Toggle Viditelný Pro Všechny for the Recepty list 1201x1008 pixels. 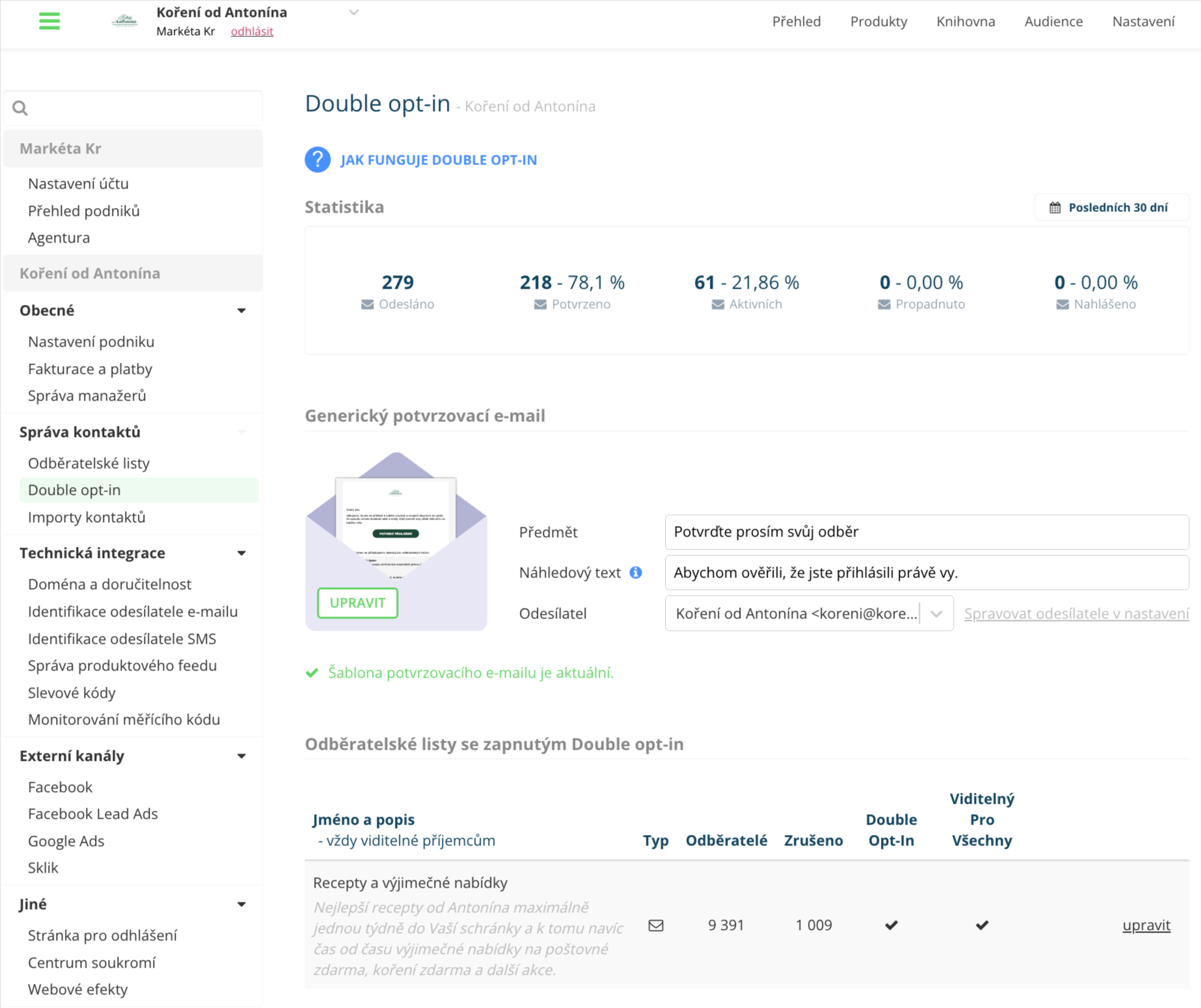point(981,924)
